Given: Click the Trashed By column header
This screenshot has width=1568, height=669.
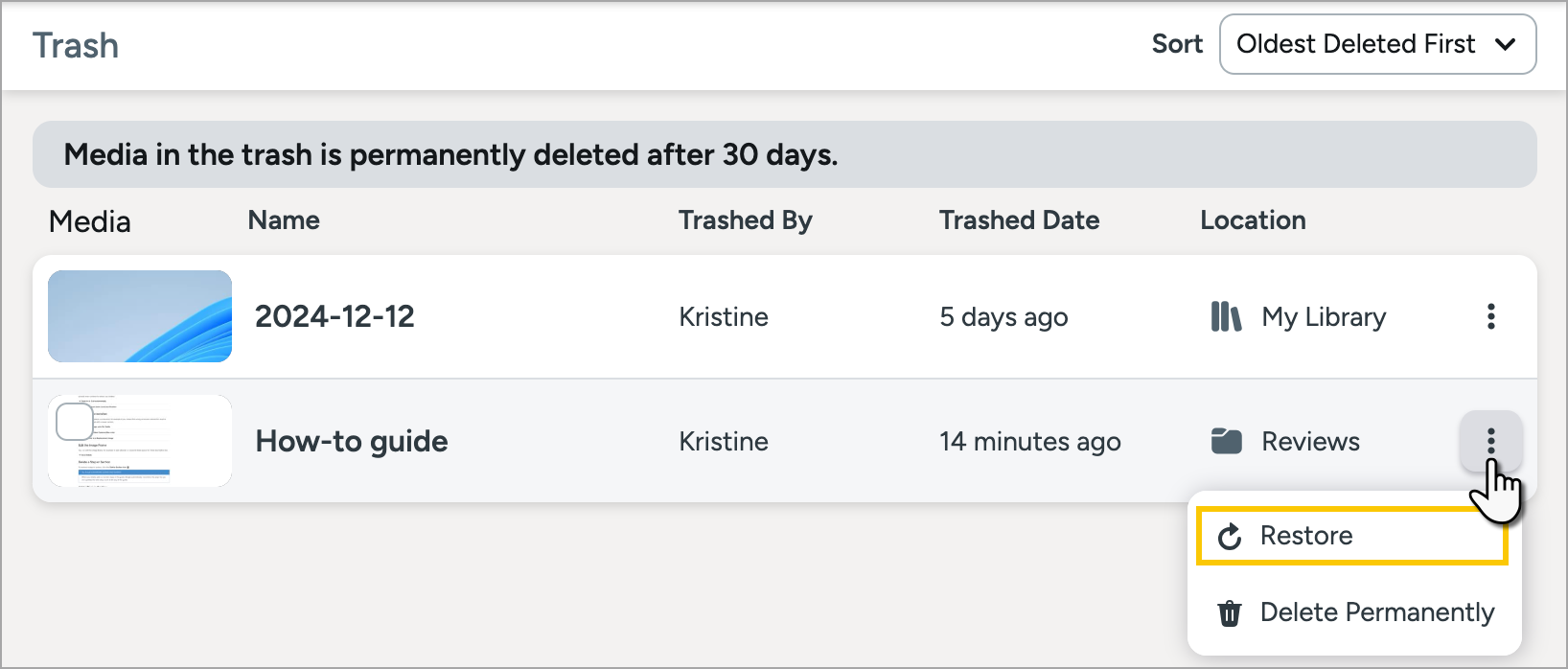Looking at the screenshot, I should 746,220.
